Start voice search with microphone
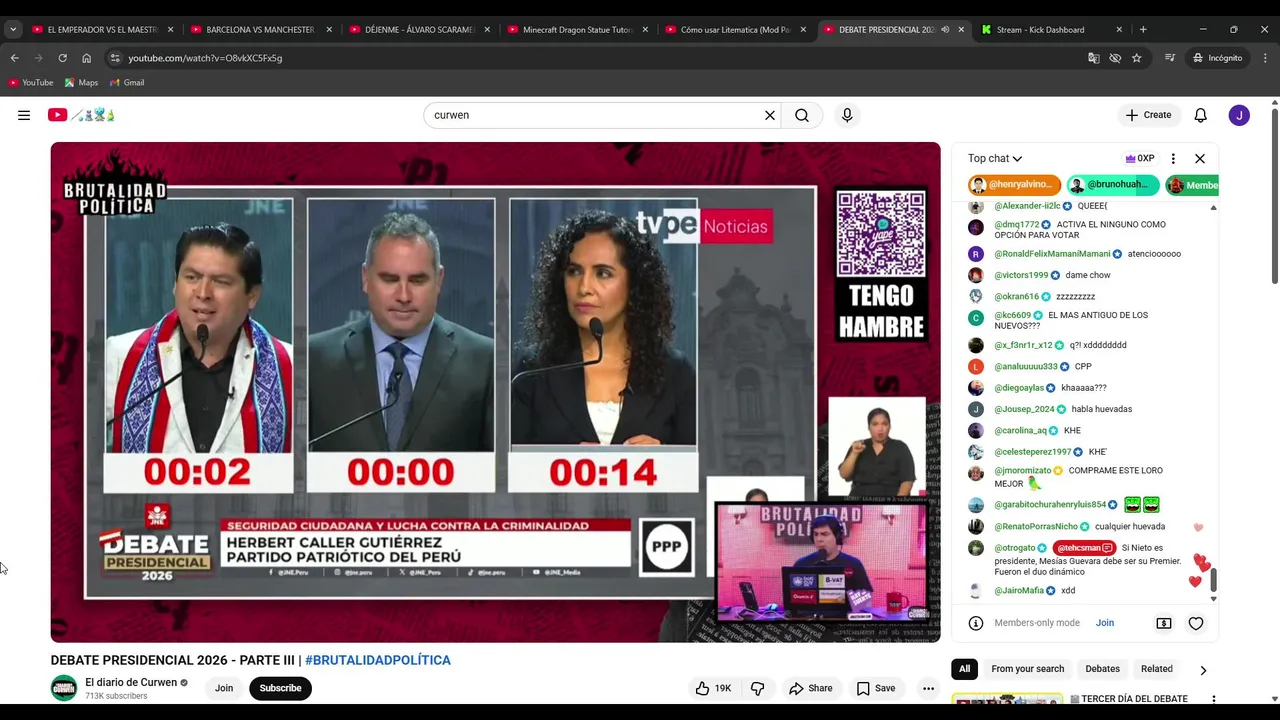Viewport: 1280px width, 720px height. (x=847, y=115)
